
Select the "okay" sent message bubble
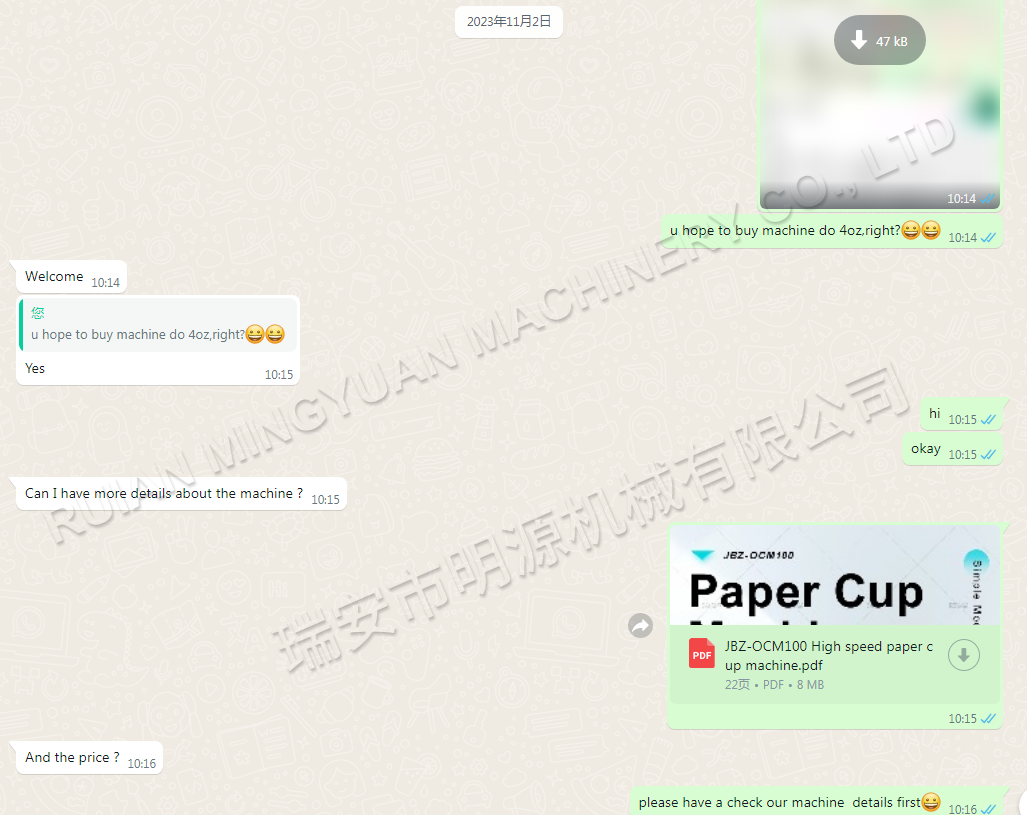click(x=926, y=449)
